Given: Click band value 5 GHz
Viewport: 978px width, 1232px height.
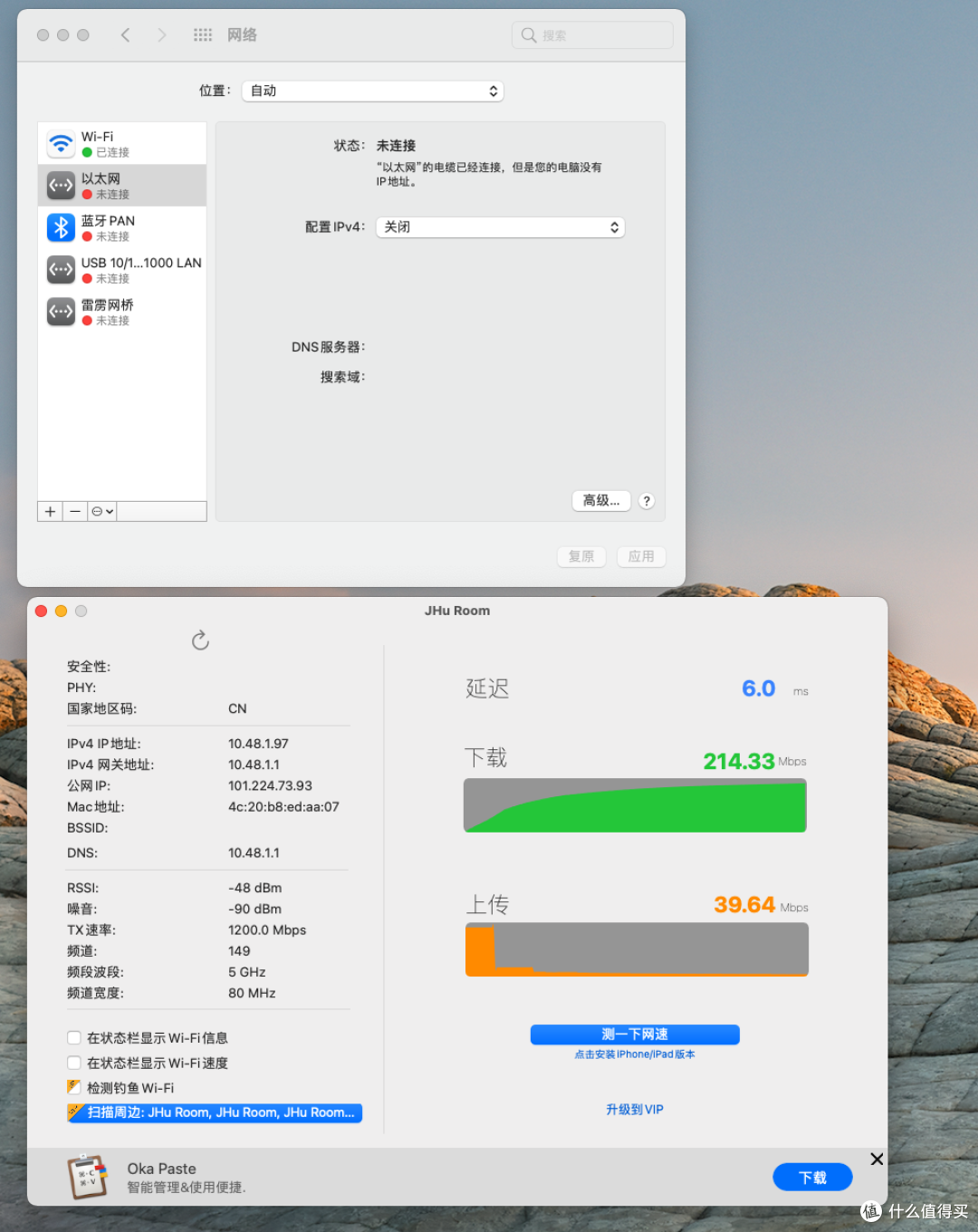Looking at the screenshot, I should pos(247,972).
